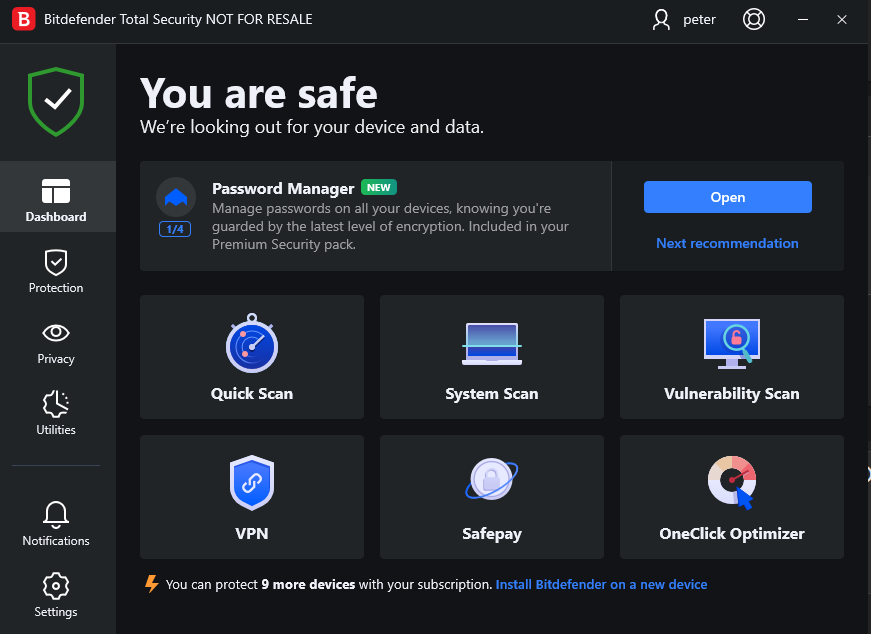The height and width of the screenshot is (634, 871).
Task: Click Install Bitdefender on a new device
Action: pyautogui.click(x=601, y=584)
